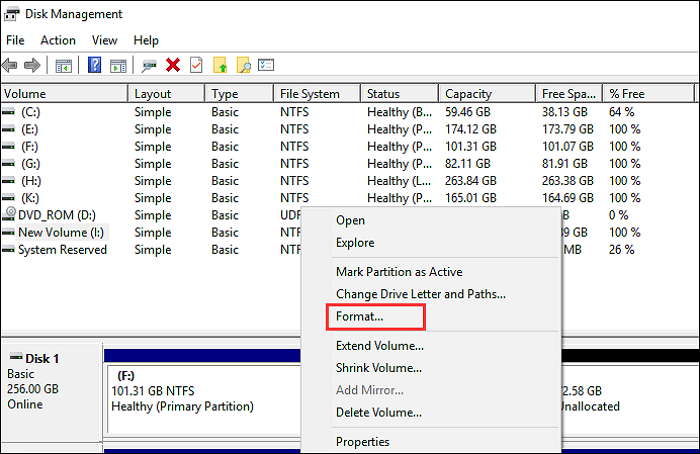The height and width of the screenshot is (454, 700).
Task: Click the Forward arrow toolbar icon
Action: click(34, 66)
